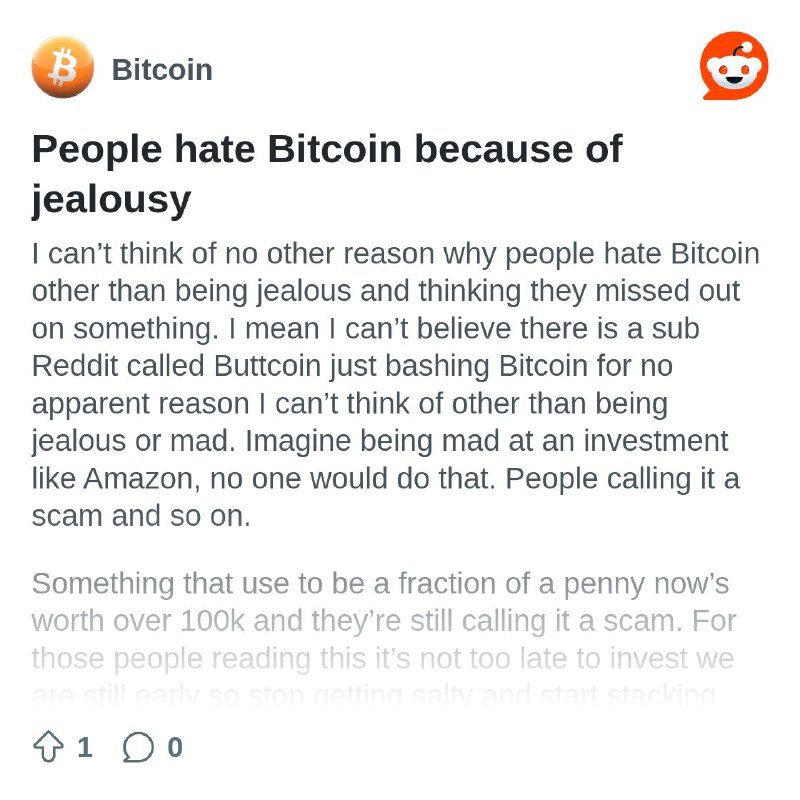Open comments via the speech bubble icon

pos(138,747)
